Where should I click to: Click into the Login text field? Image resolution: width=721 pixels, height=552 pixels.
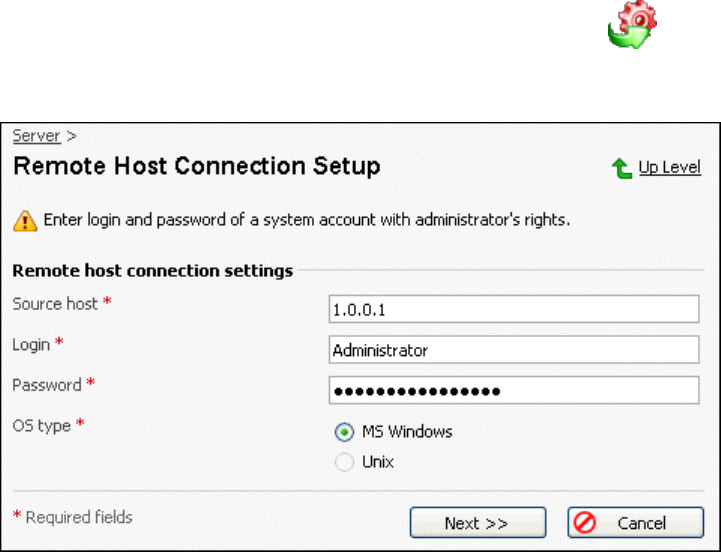point(513,350)
